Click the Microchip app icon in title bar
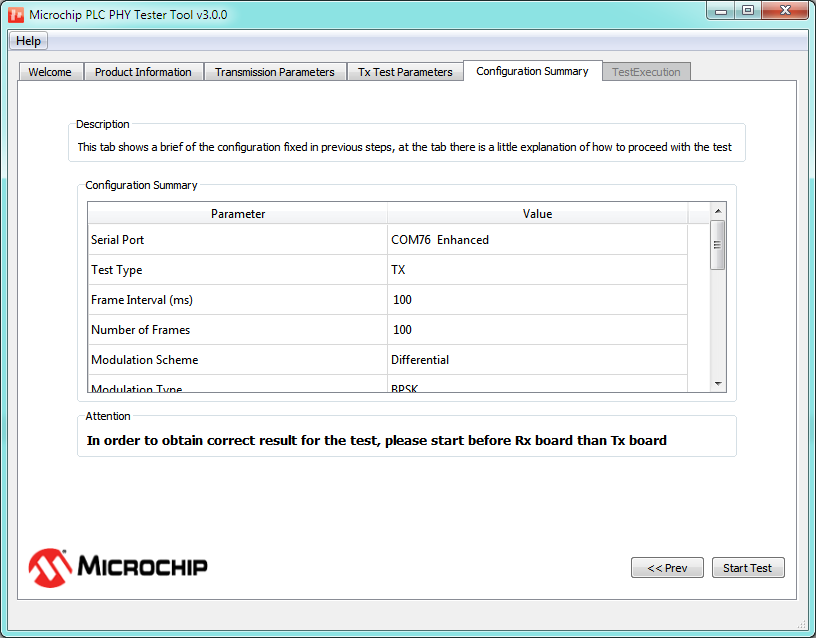The height and width of the screenshot is (638, 816). [16, 14]
